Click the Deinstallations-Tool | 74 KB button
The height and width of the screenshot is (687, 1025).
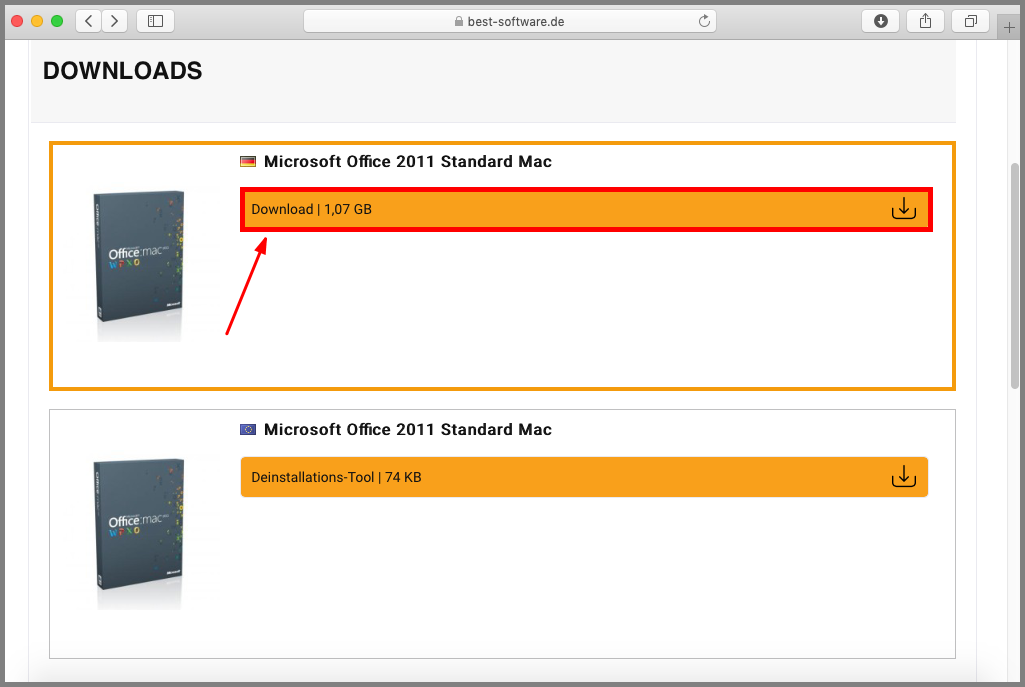click(584, 477)
